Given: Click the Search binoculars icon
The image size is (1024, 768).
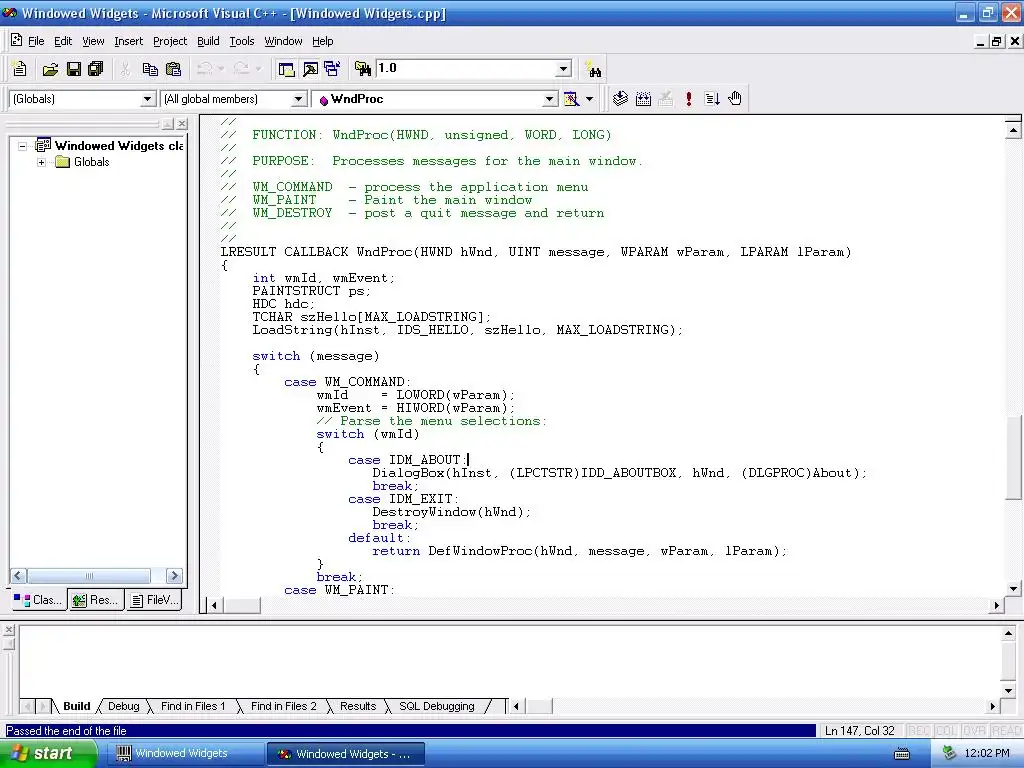Looking at the screenshot, I should pos(594,69).
